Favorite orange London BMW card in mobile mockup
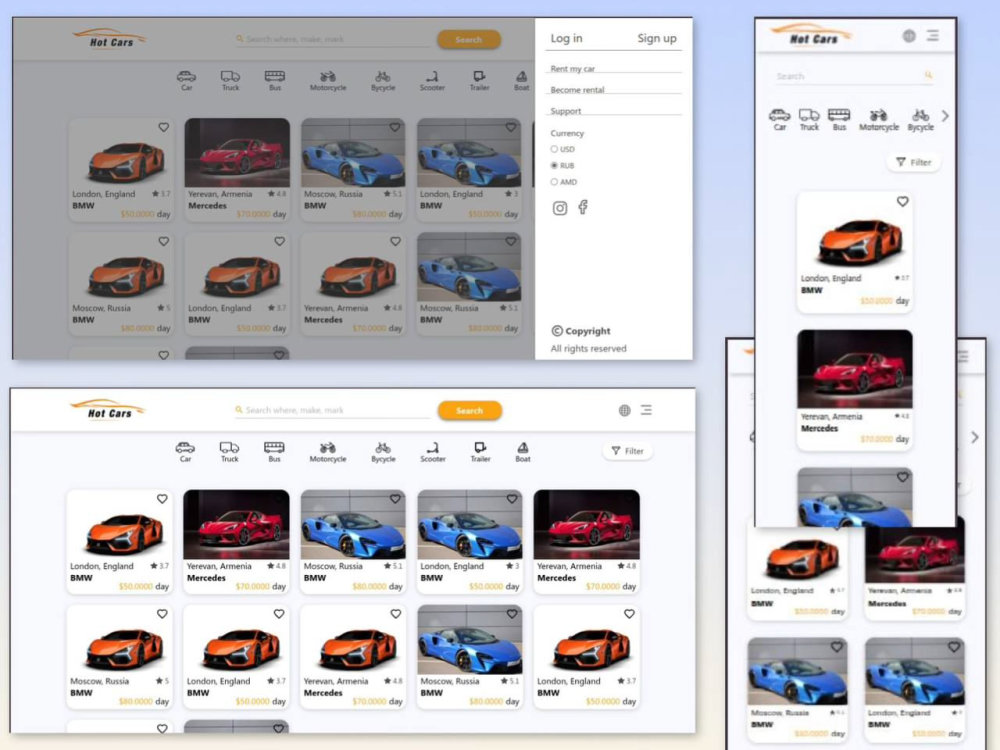 902,202
